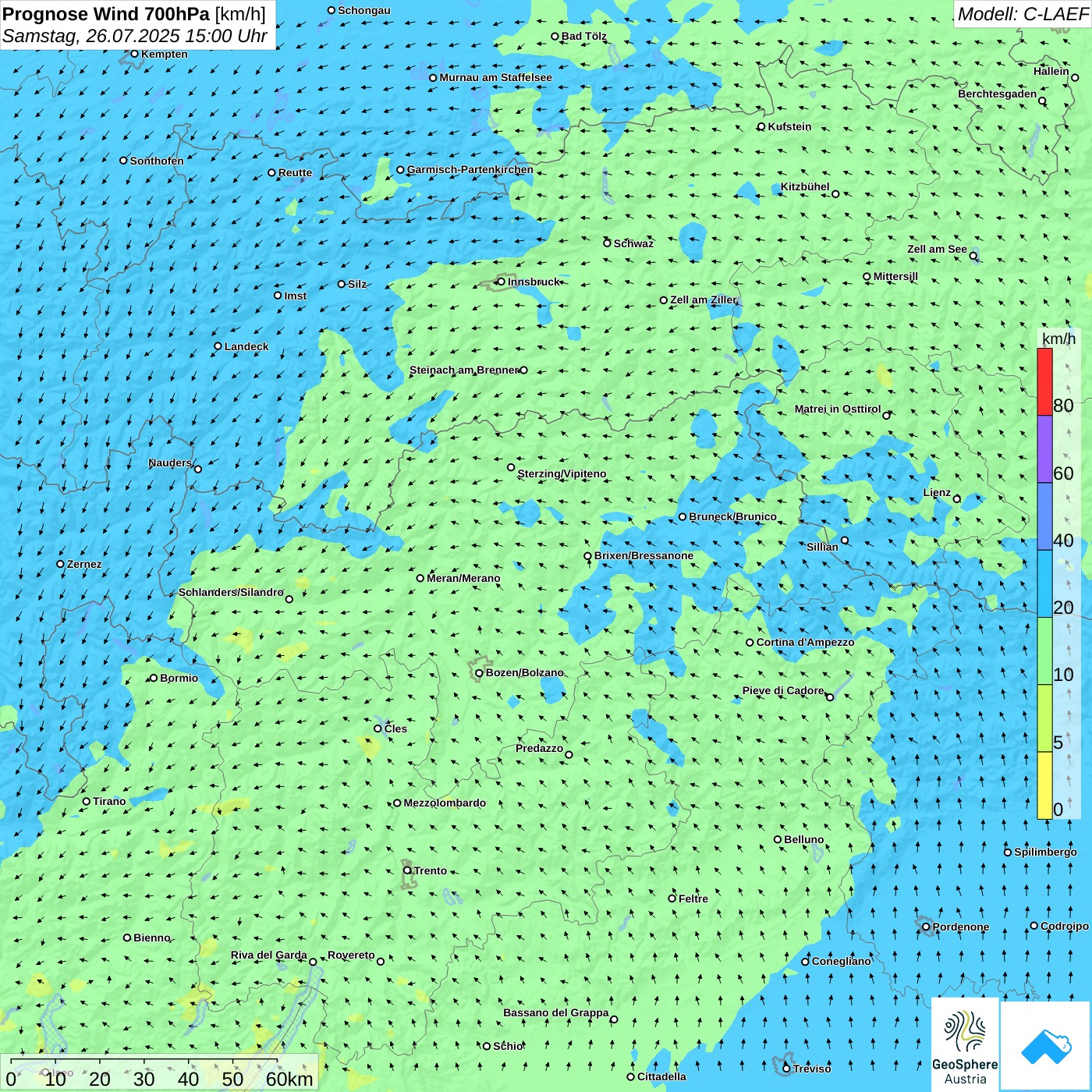Click the Cles location dot
The width and height of the screenshot is (1092, 1092).
(x=378, y=729)
